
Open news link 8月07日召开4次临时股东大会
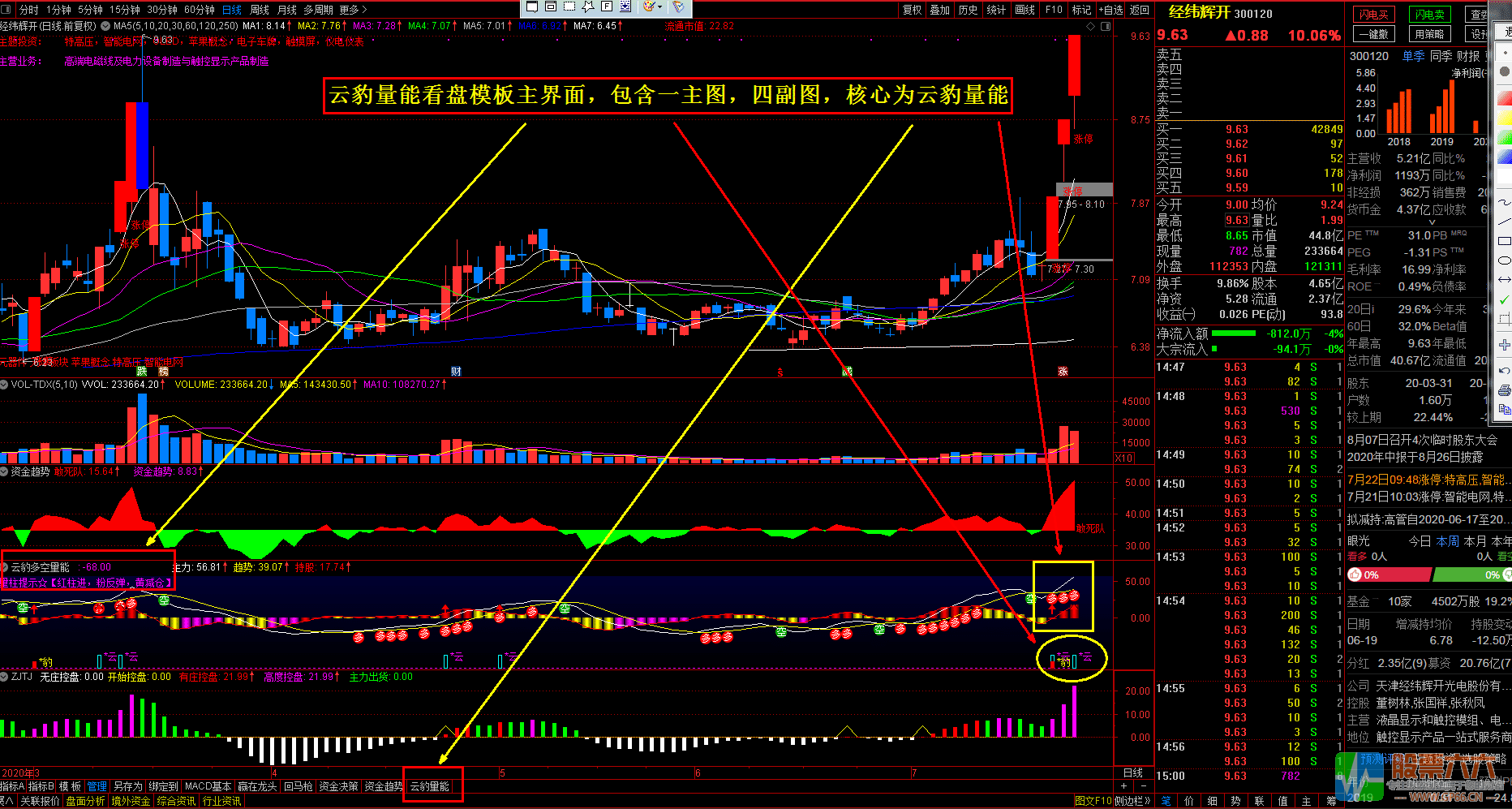pos(1423,440)
